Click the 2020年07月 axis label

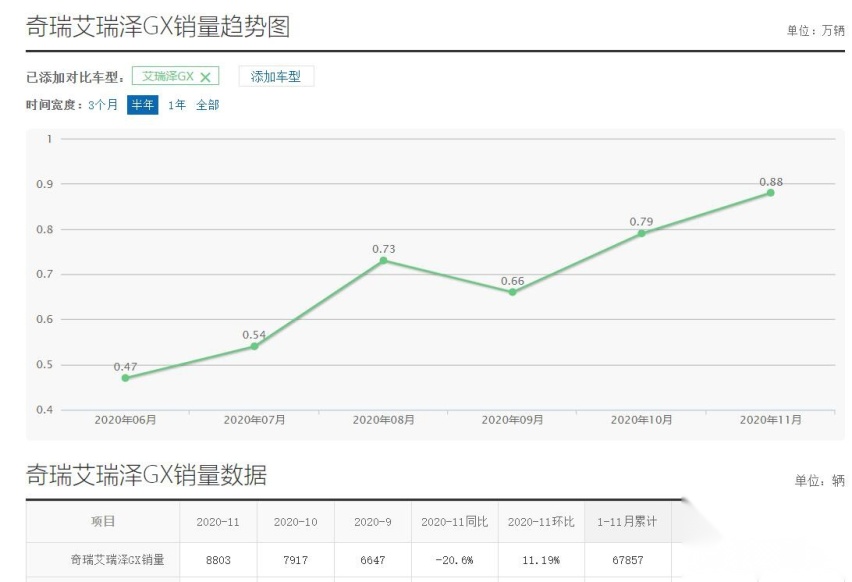[254, 420]
